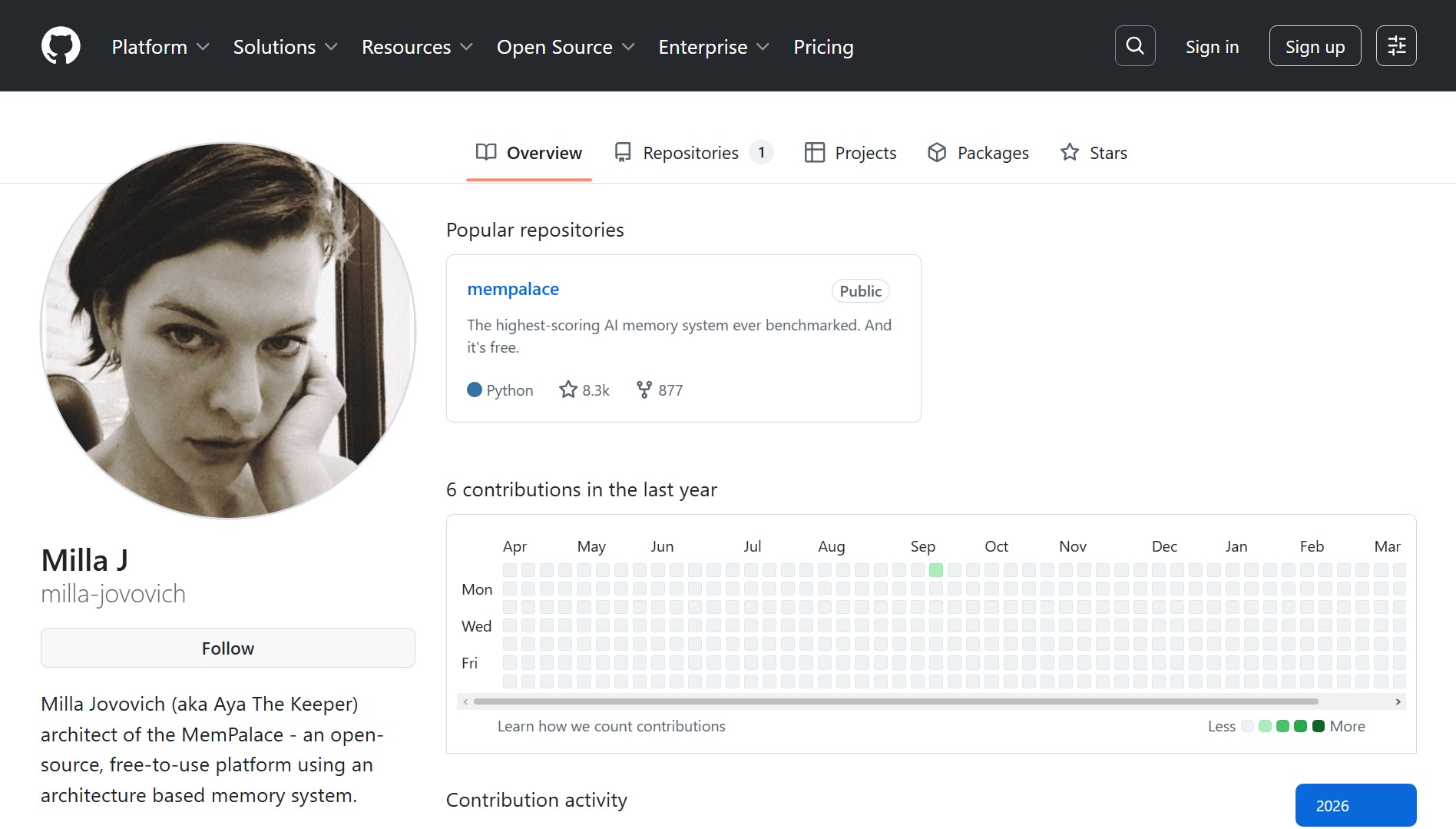Expand the Platform dropdown menu
Screen dimensions: 1456x829
[x=160, y=47]
